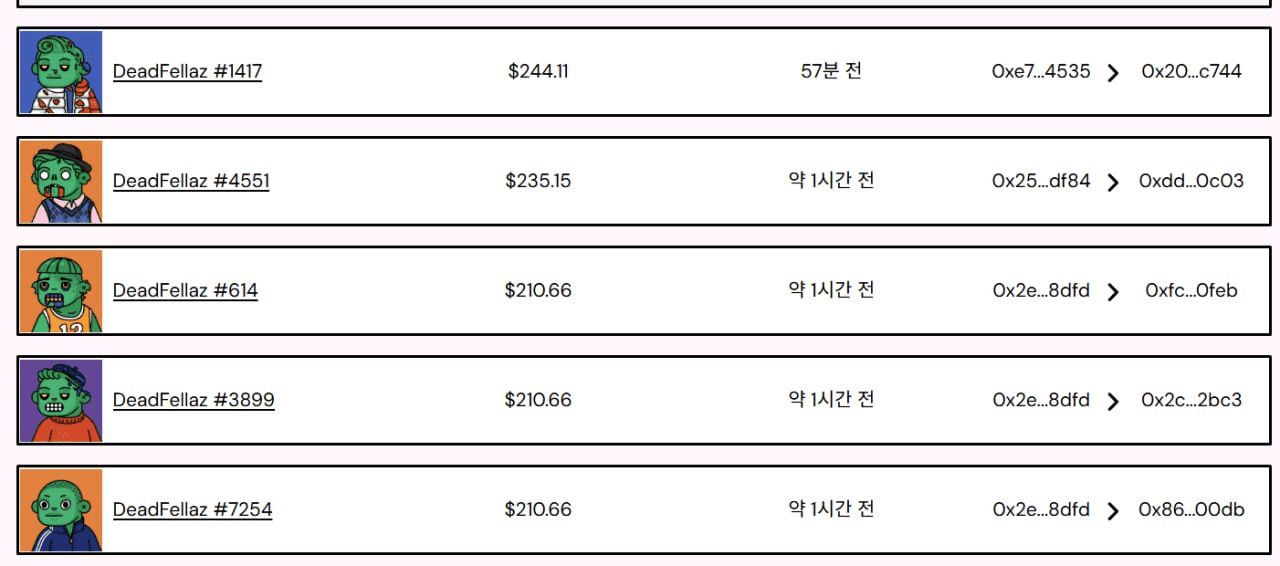Screen dimensions: 1280x566
Task: Click the DeadFellaz #614 title link
Action: [185, 291]
